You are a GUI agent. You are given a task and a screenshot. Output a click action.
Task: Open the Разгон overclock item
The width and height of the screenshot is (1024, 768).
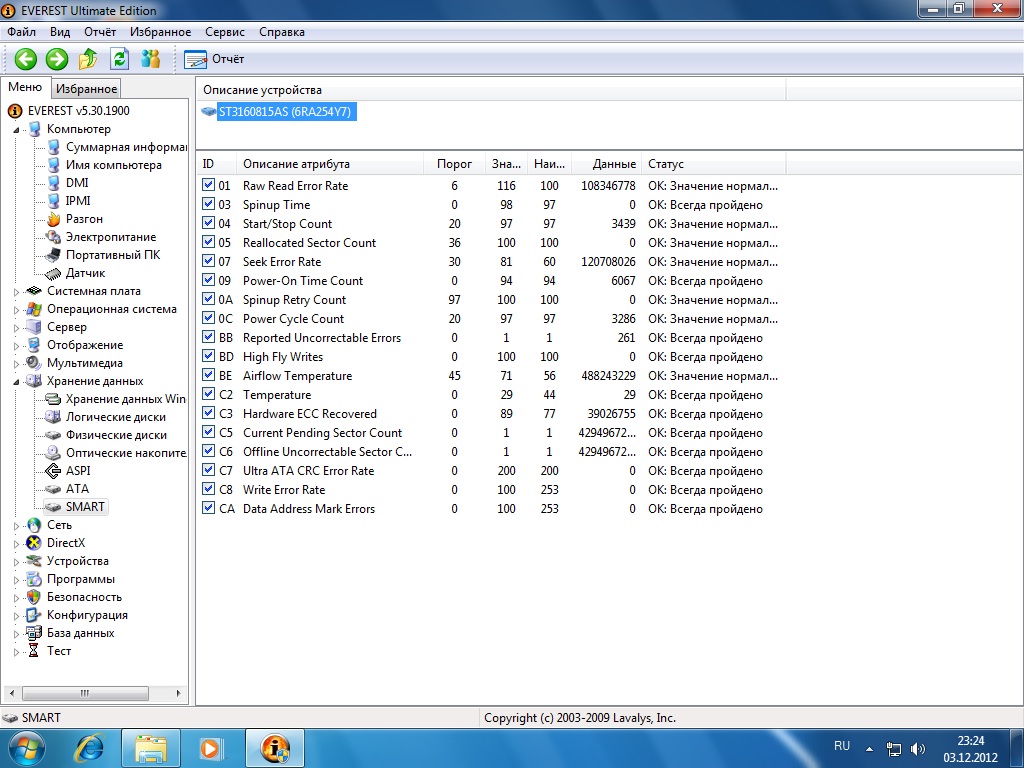[x=84, y=219]
